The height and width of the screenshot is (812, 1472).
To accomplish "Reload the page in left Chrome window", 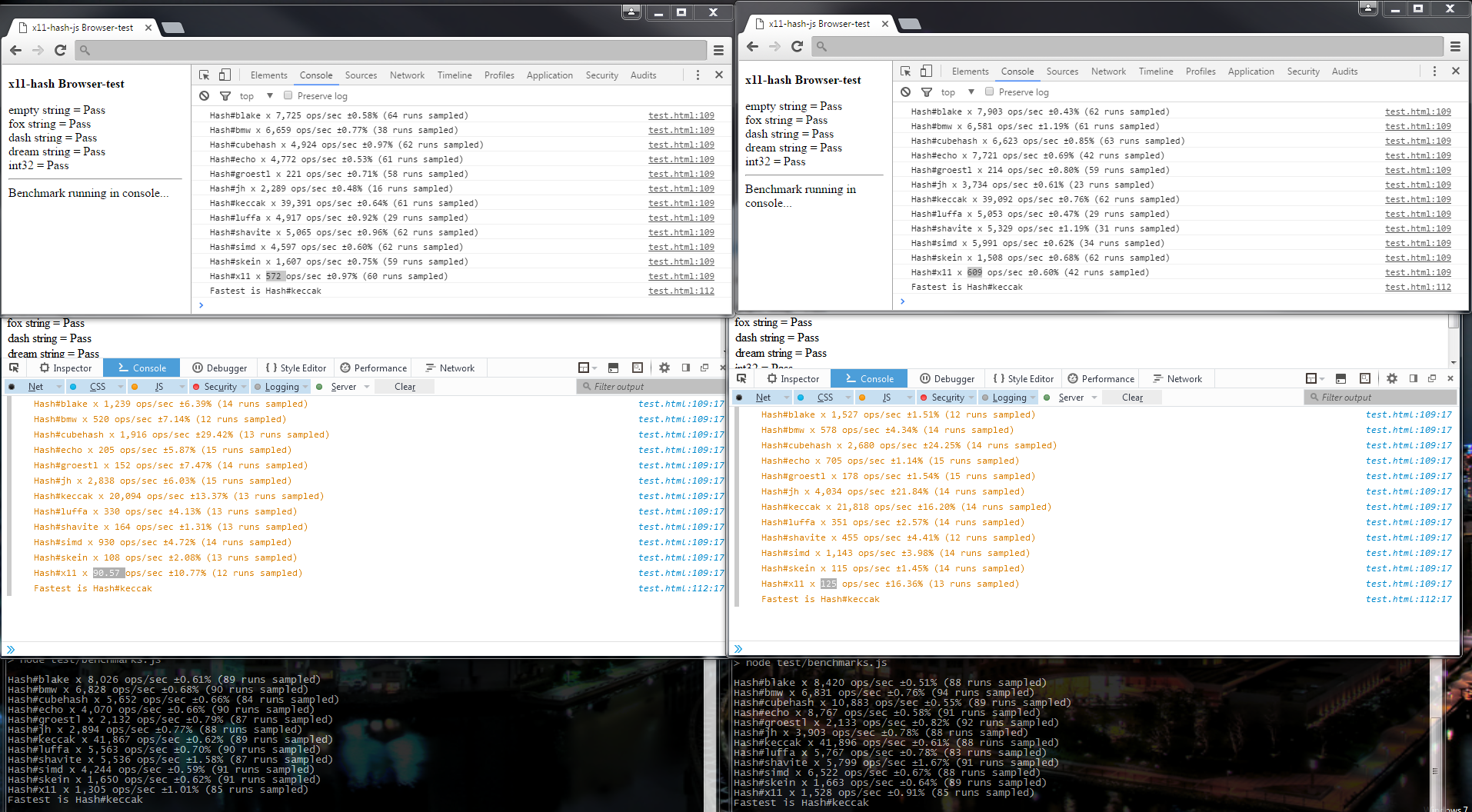I will [60, 50].
